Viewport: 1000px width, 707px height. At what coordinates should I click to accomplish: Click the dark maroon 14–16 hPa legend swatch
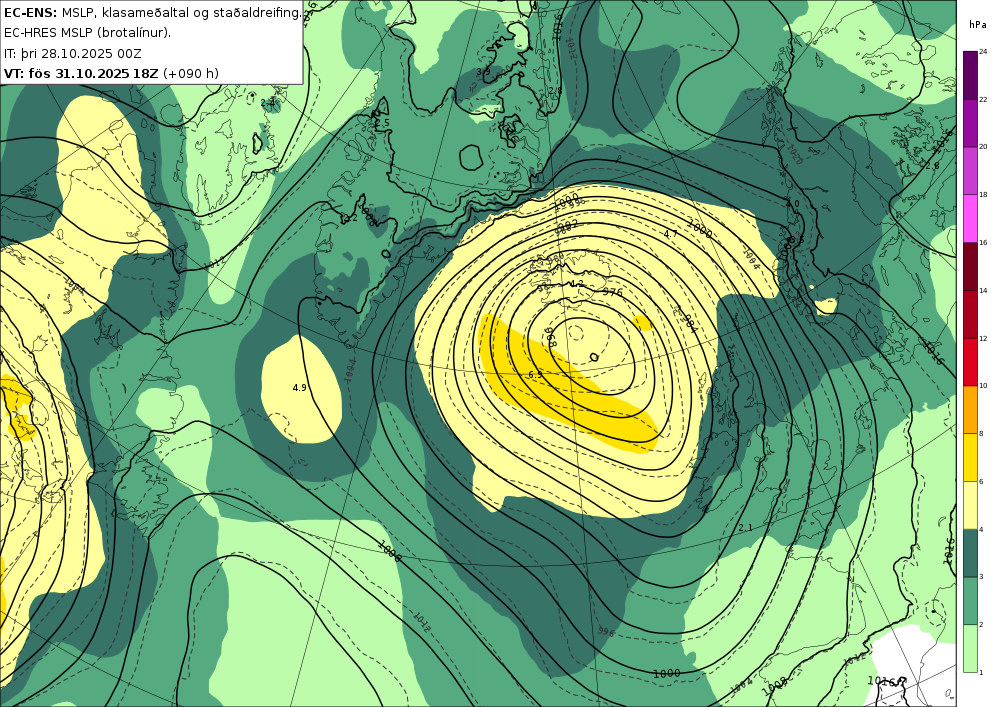pos(970,266)
